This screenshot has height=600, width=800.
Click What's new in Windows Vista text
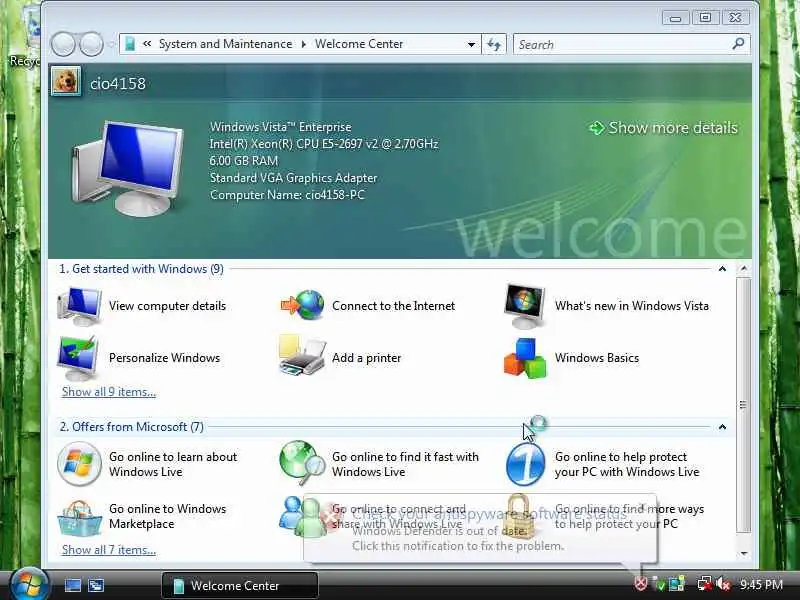632,306
